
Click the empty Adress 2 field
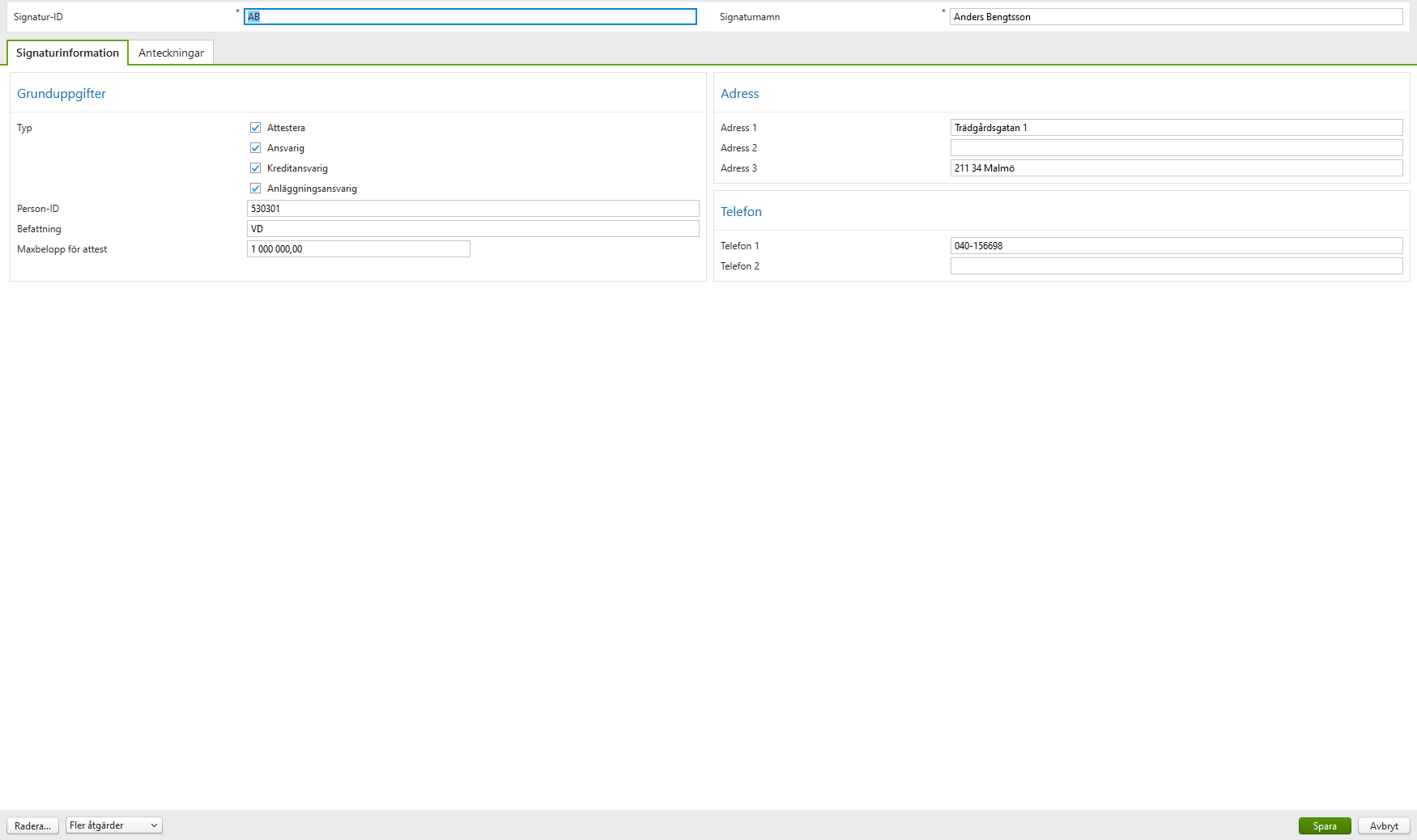[1176, 147]
